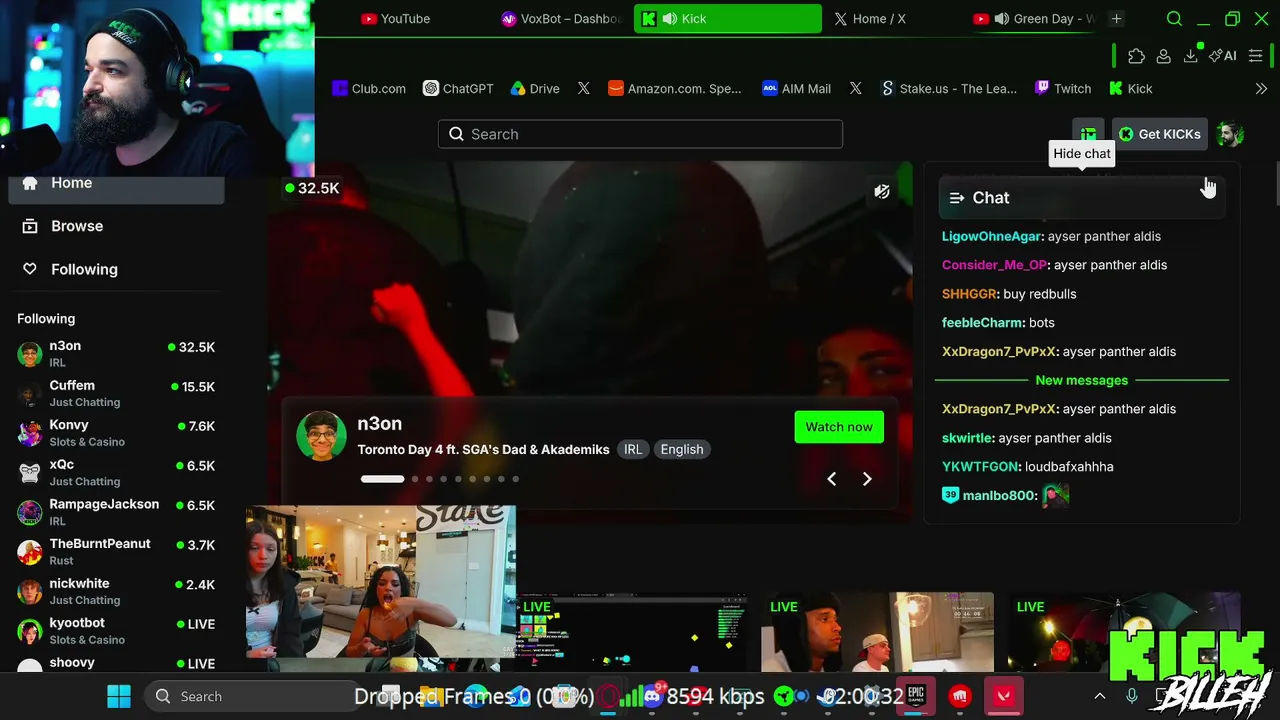Add a new browser tab

click(1116, 19)
